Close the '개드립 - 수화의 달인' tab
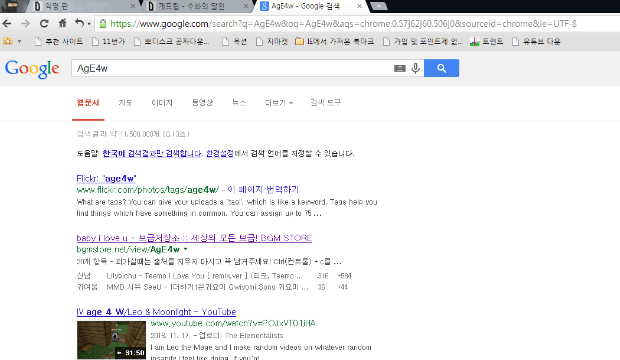620x360 pixels. [246, 6]
